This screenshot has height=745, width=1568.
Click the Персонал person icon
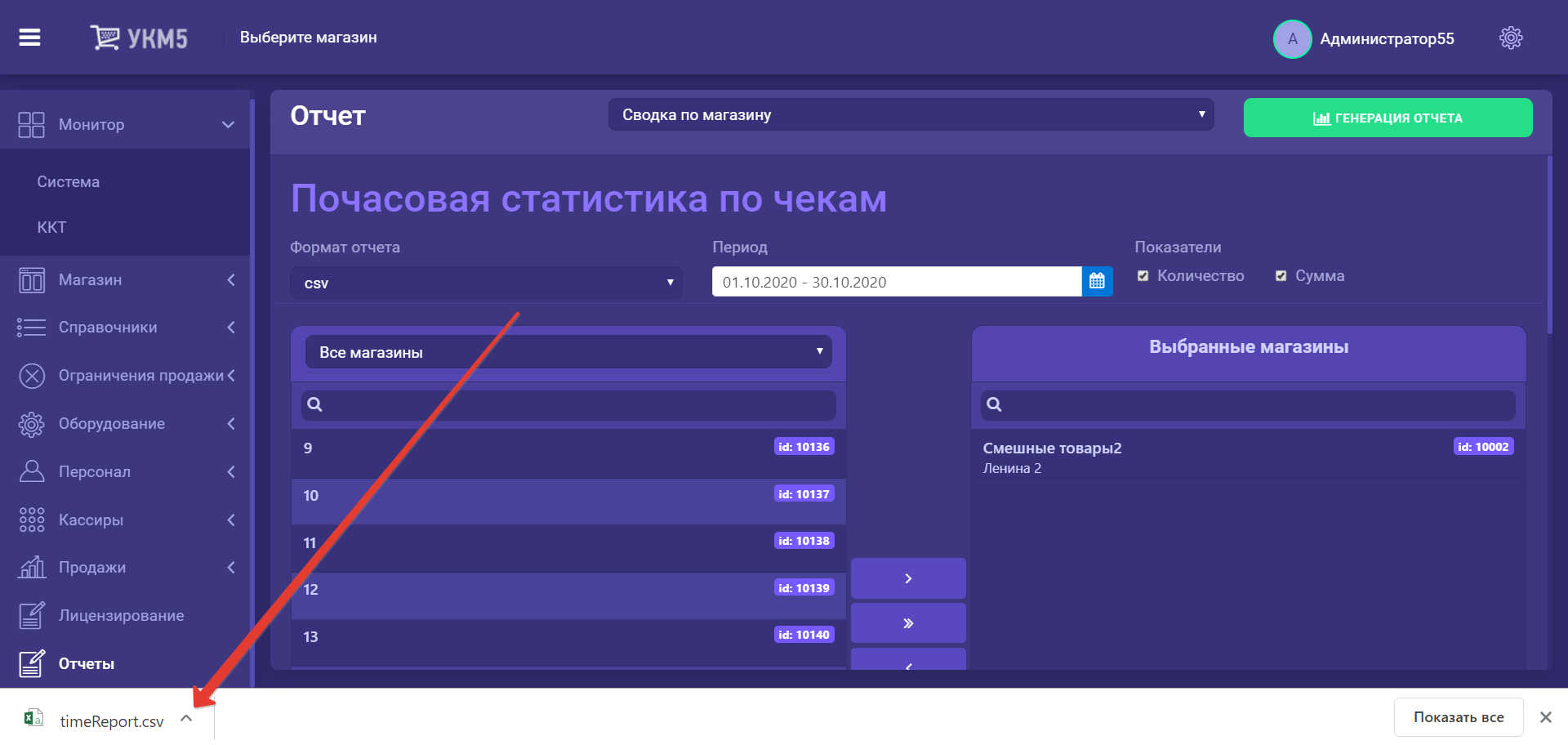pos(31,471)
